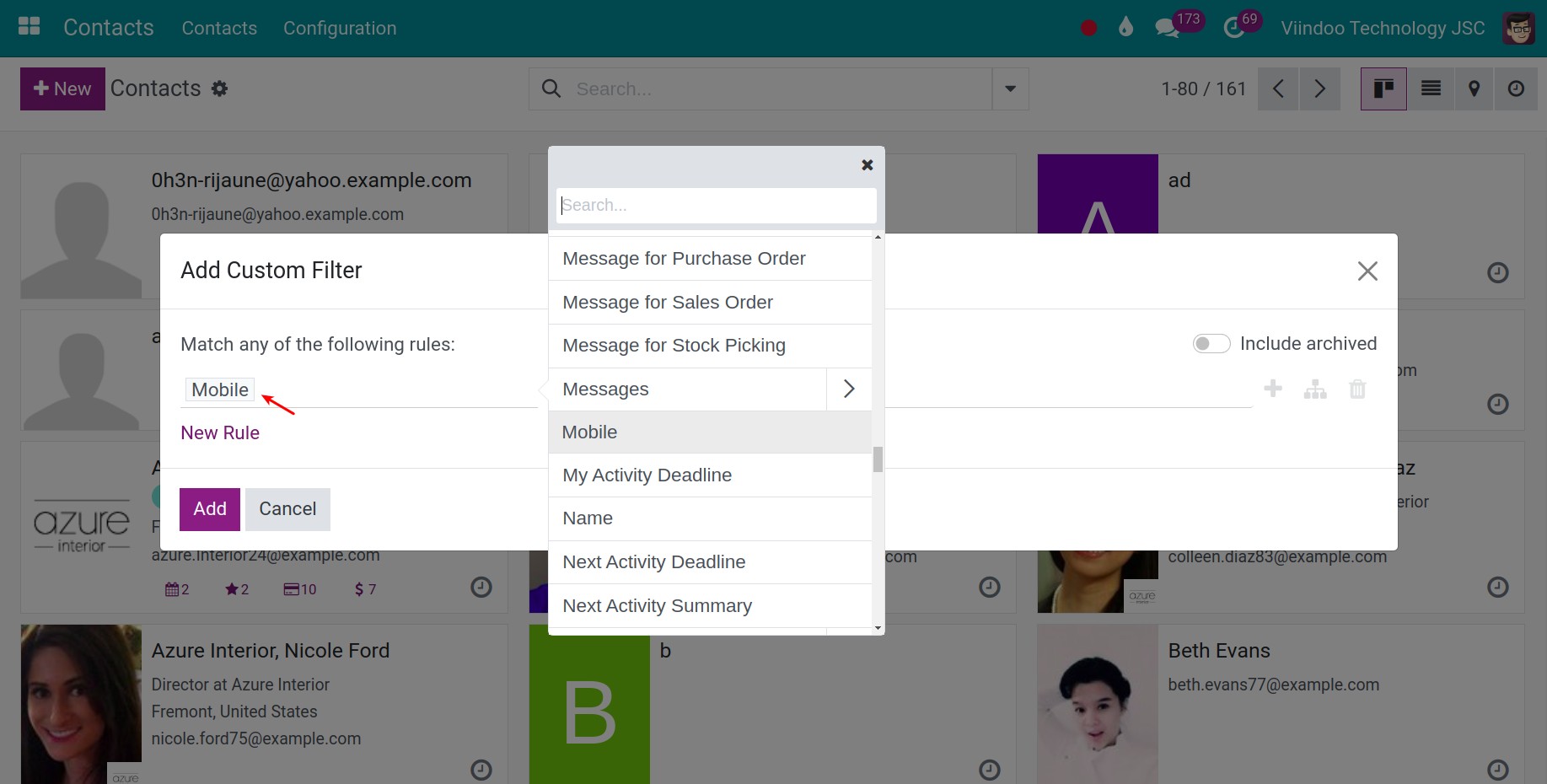
Task: Delete the rule with trash icon
Action: tap(1357, 389)
